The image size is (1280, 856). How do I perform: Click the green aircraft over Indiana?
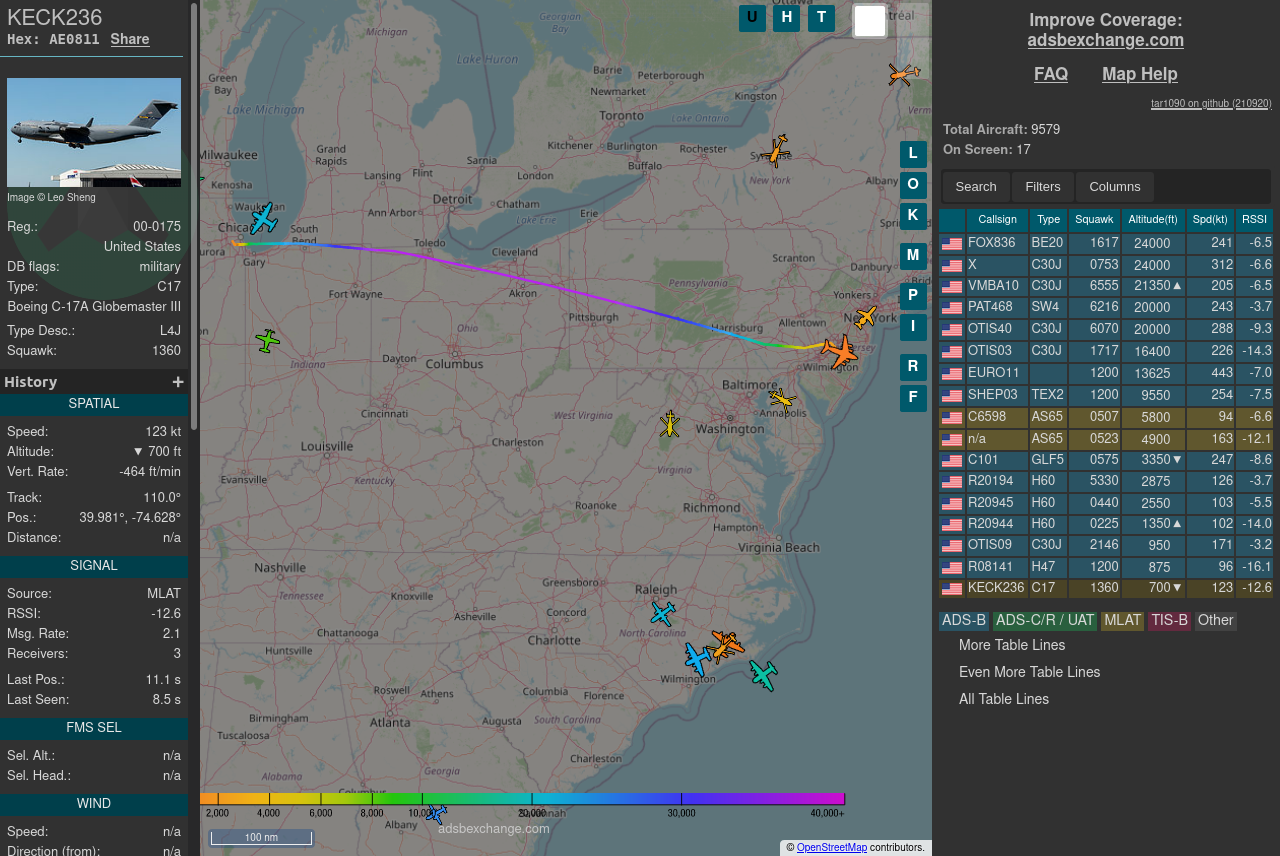point(267,341)
